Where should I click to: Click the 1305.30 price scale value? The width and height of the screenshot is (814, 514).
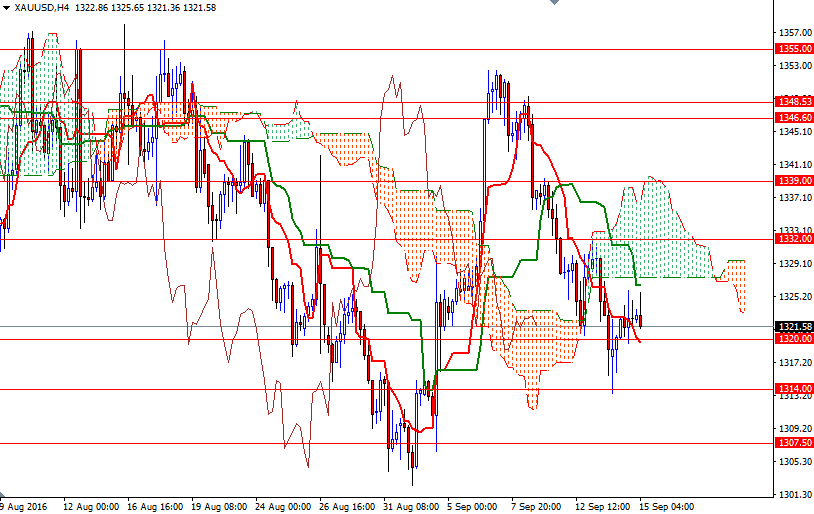[795, 462]
